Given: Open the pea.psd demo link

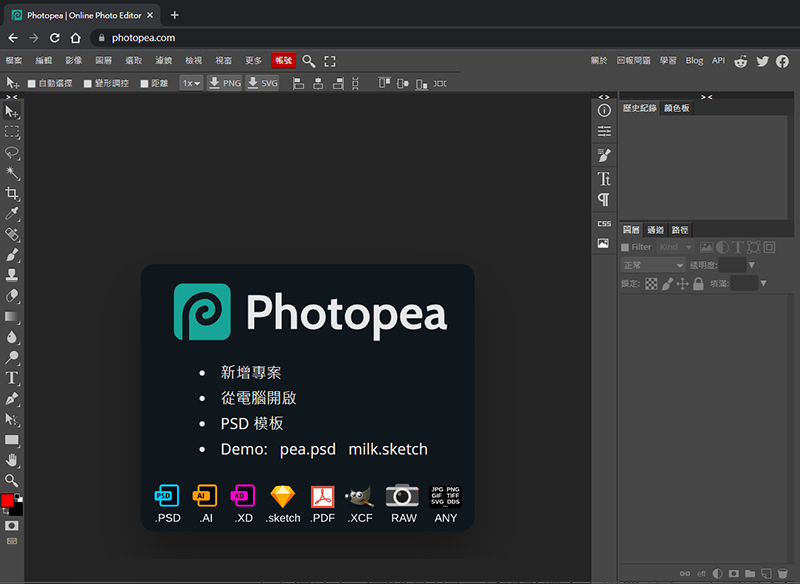Looking at the screenshot, I should click(x=308, y=449).
